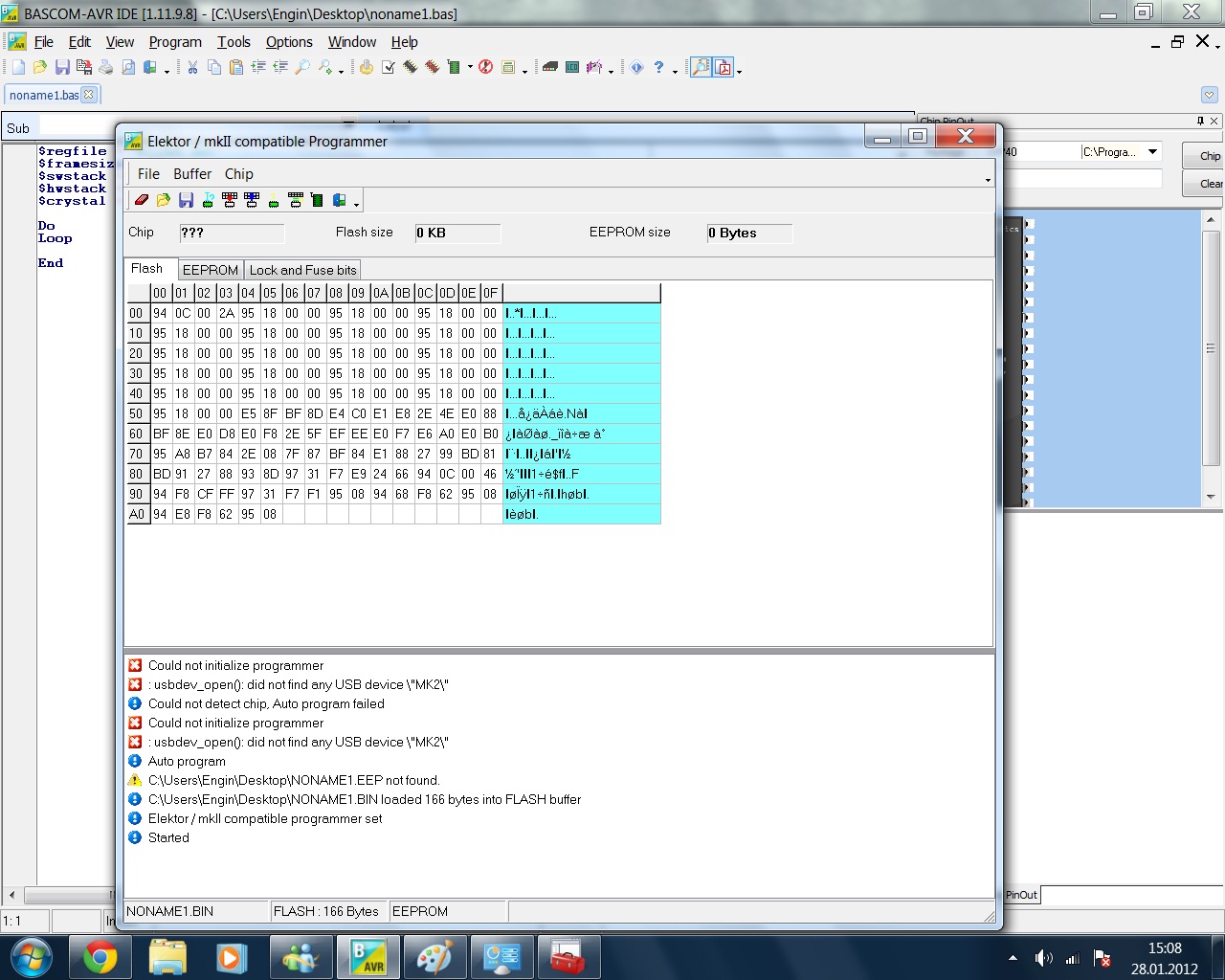Click the paste clipboard icon
1225x980 pixels.
coord(236,67)
